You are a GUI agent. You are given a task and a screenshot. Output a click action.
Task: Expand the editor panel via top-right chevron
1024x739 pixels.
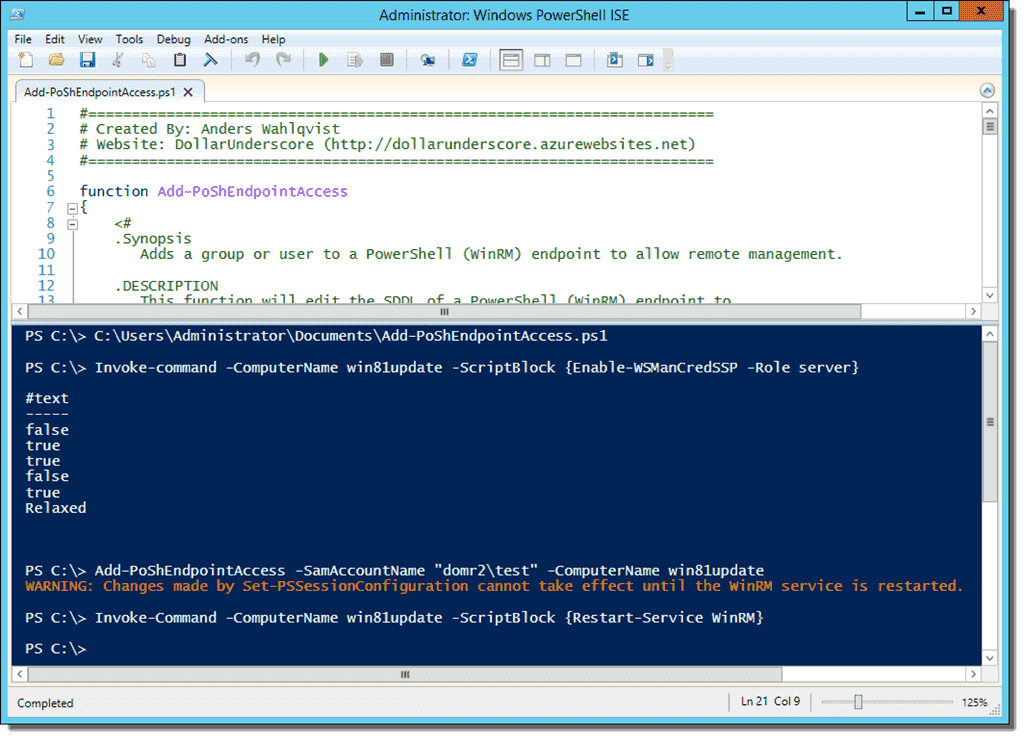[x=987, y=90]
